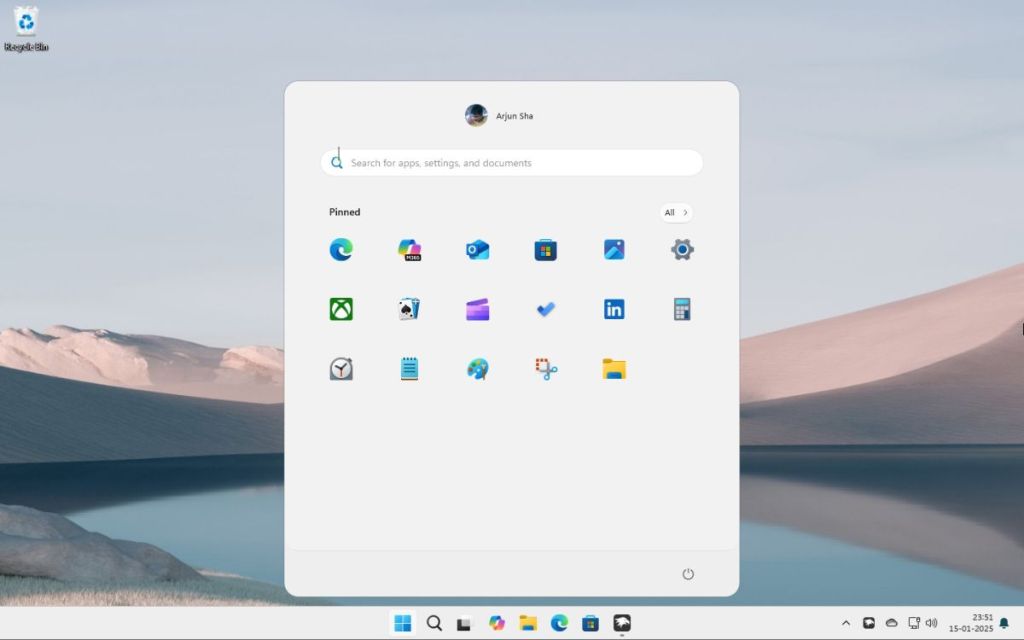Open the LinkedIn app
Screen dimensions: 1024x640
point(613,309)
